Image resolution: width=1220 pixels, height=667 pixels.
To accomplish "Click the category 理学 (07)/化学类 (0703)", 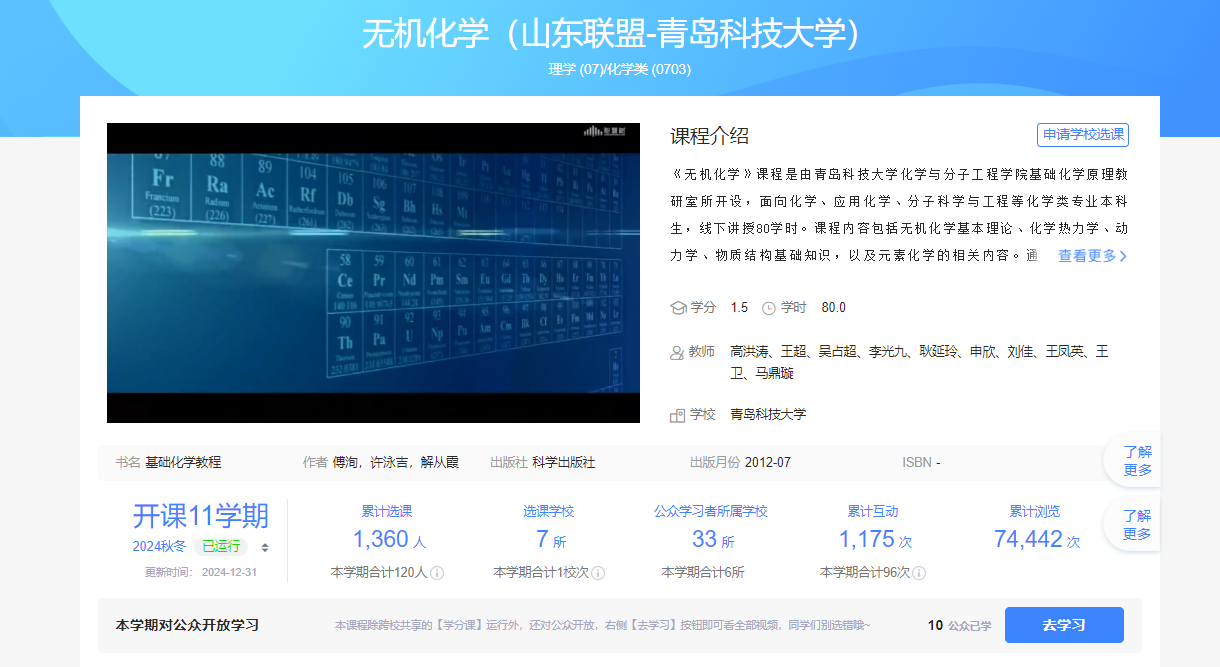I will coord(620,69).
